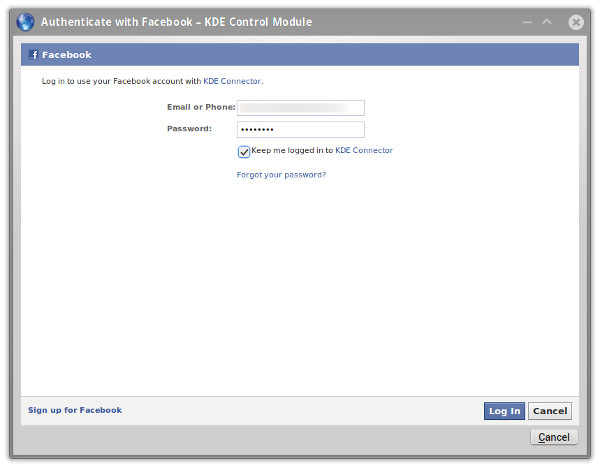Viewport: 600px width, 468px height.
Task: Click inside the Password field
Action: [300, 130]
